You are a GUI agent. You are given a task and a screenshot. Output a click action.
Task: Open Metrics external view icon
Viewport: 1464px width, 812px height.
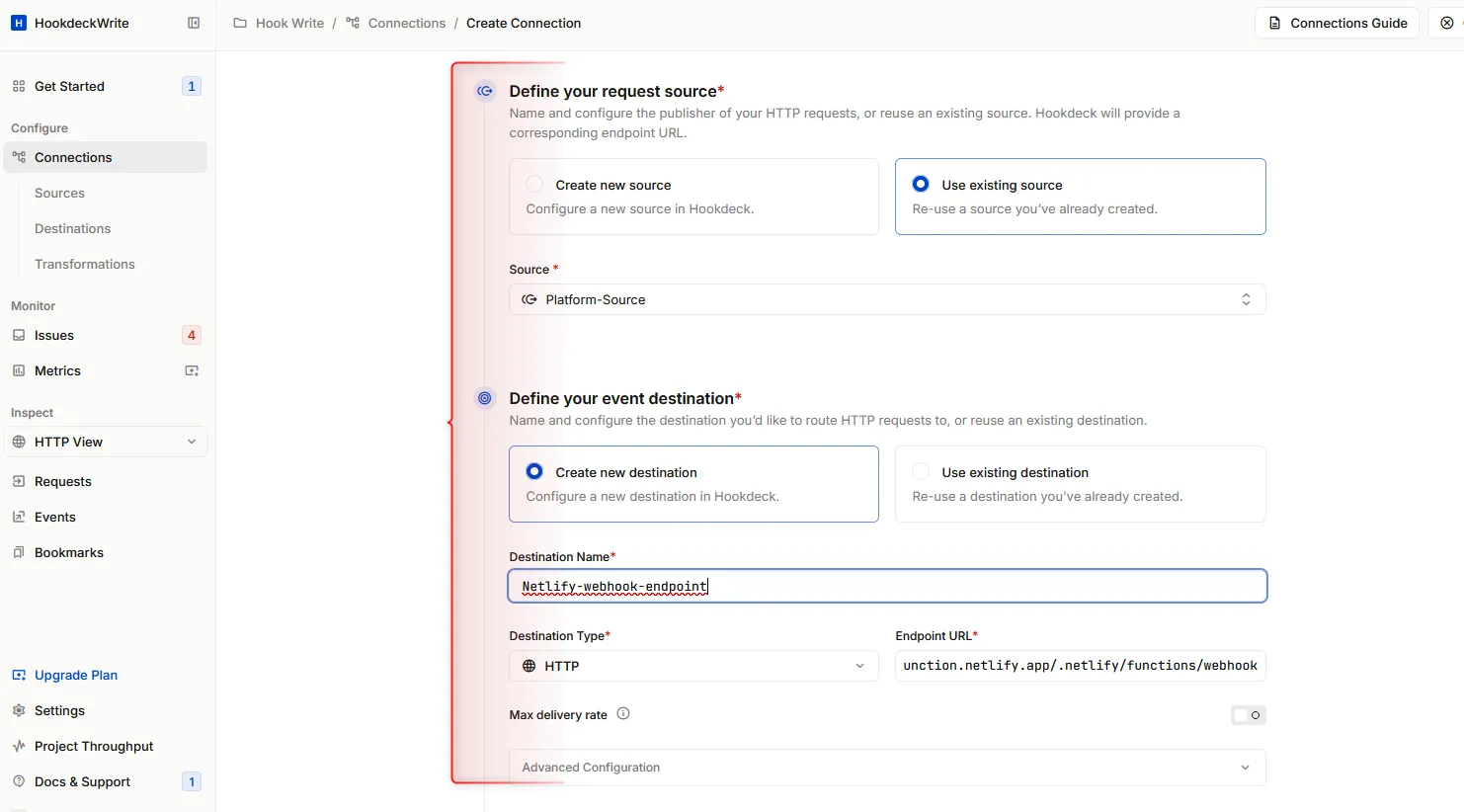point(192,370)
